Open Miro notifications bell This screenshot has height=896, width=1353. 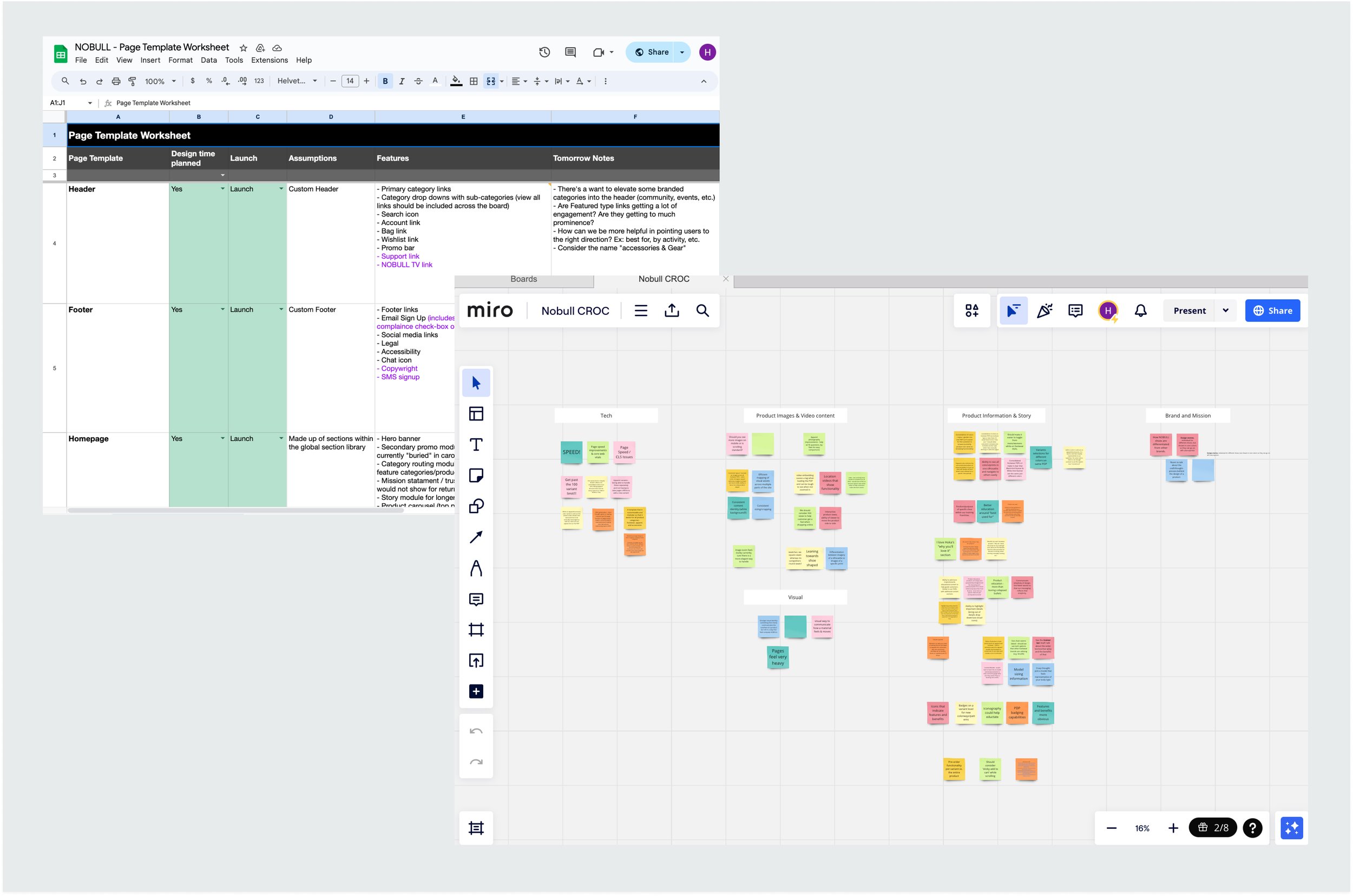(1140, 310)
